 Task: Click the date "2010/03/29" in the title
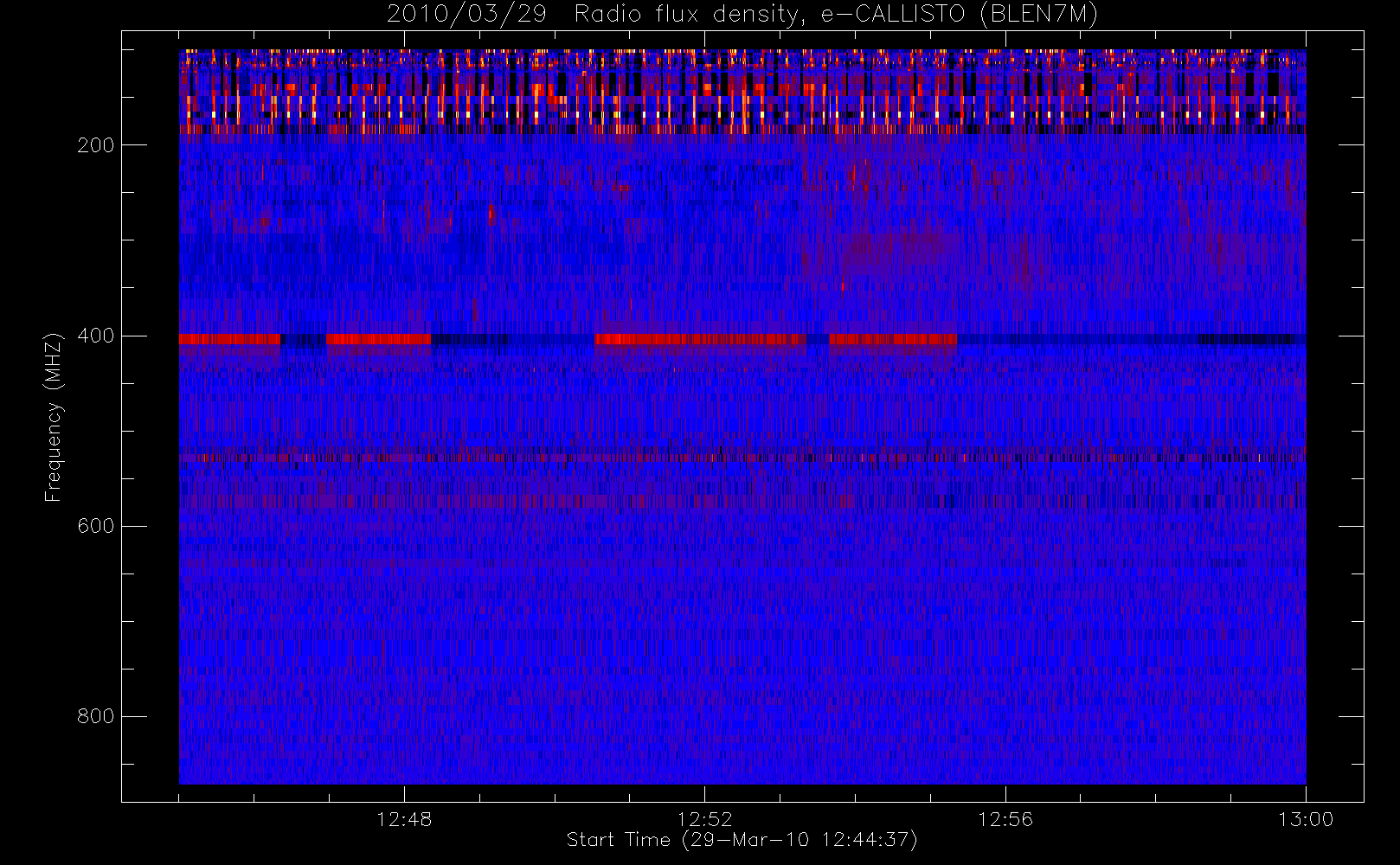point(466,15)
